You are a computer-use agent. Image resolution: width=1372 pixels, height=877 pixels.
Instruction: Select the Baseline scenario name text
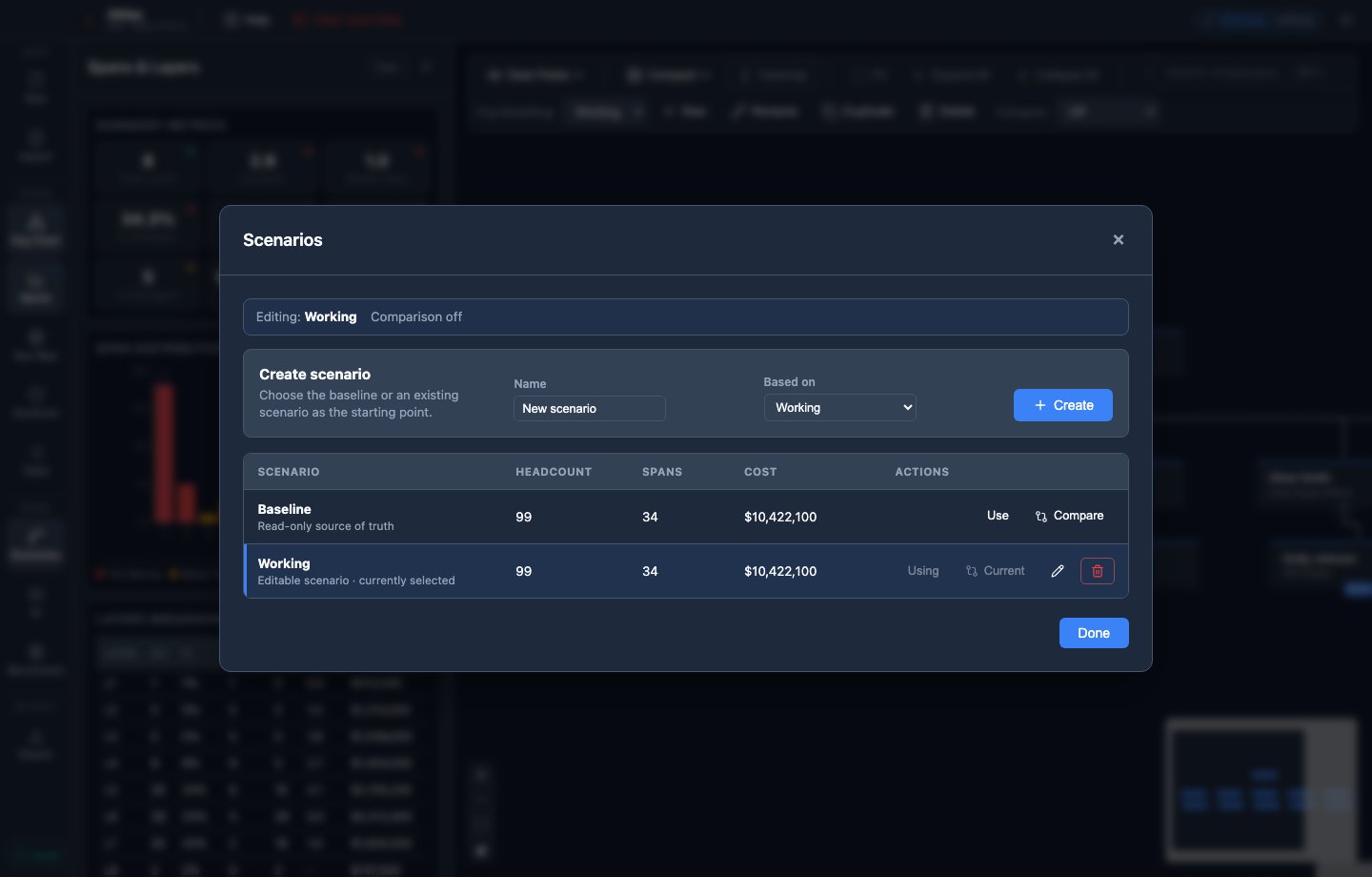click(x=284, y=509)
